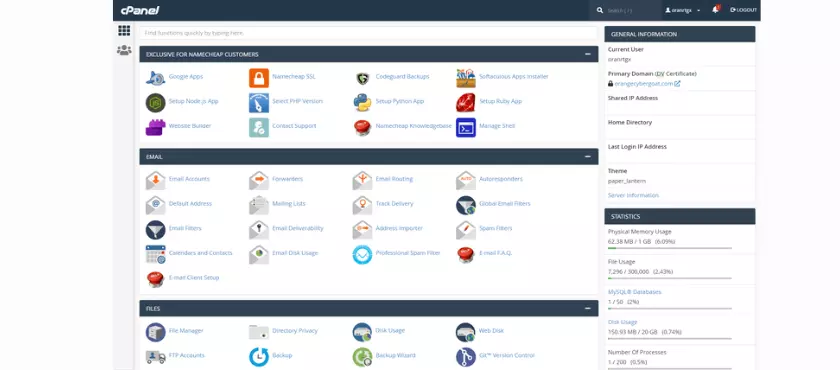Image resolution: width=840 pixels, height=370 pixels.
Task: Open the Google Apps icon
Action: [155, 78]
